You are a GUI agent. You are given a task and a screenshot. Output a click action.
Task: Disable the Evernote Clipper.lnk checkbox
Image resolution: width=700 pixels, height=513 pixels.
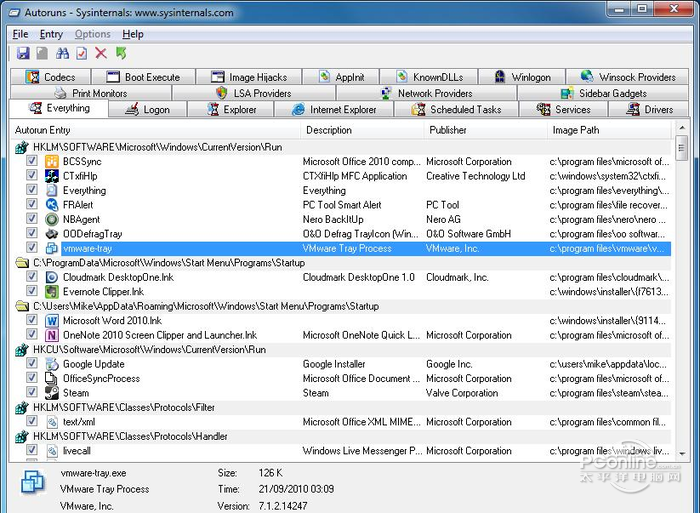coord(32,292)
